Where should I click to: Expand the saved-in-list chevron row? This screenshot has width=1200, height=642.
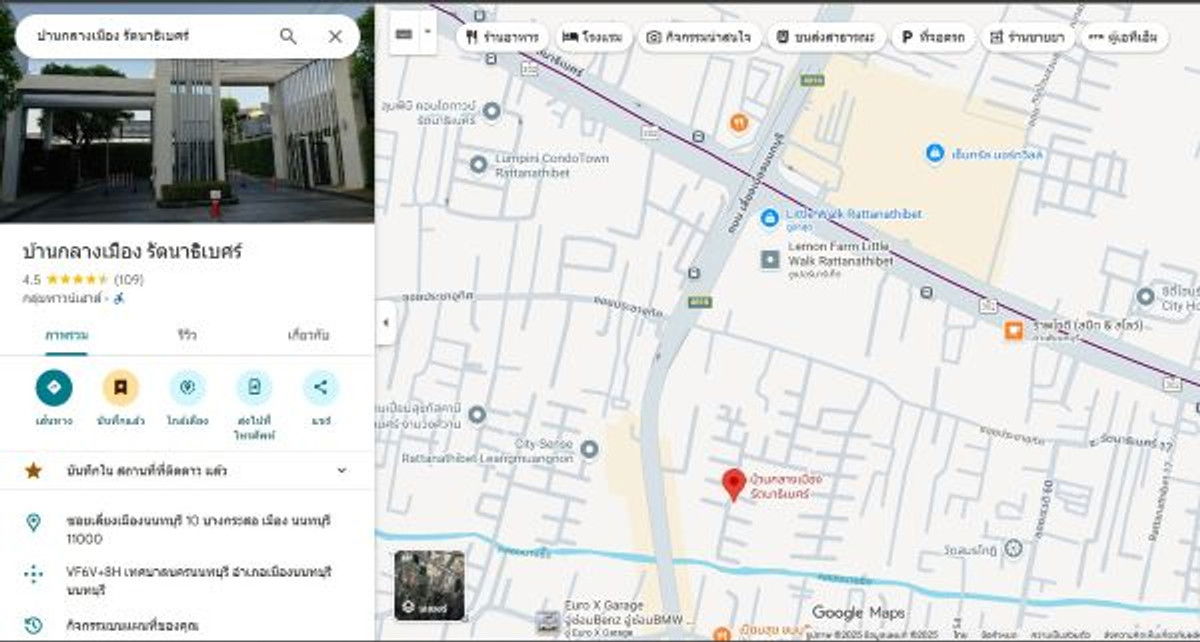click(341, 470)
